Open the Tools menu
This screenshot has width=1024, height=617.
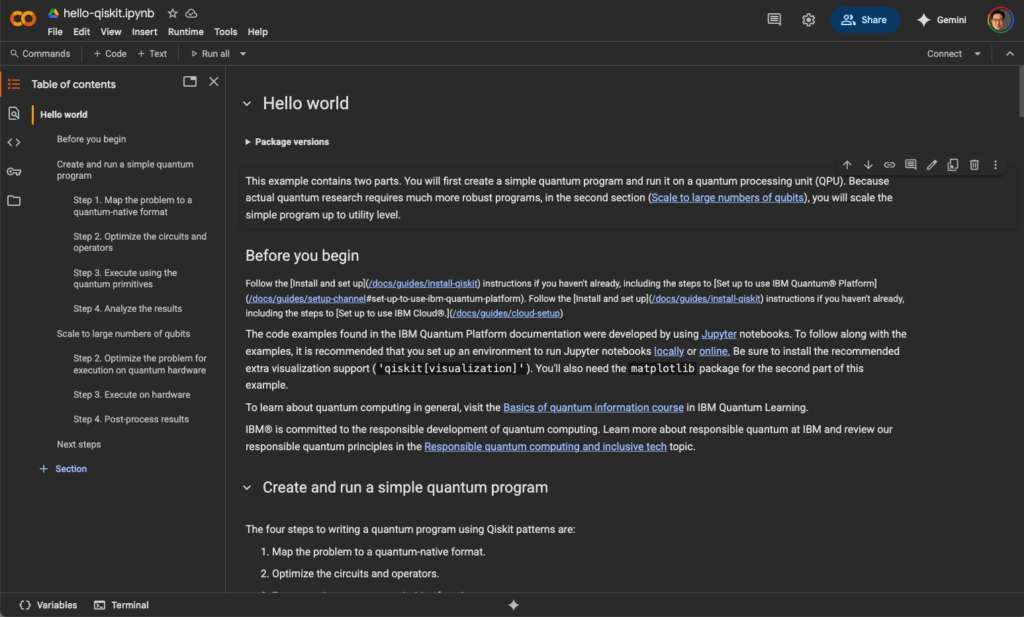[225, 31]
